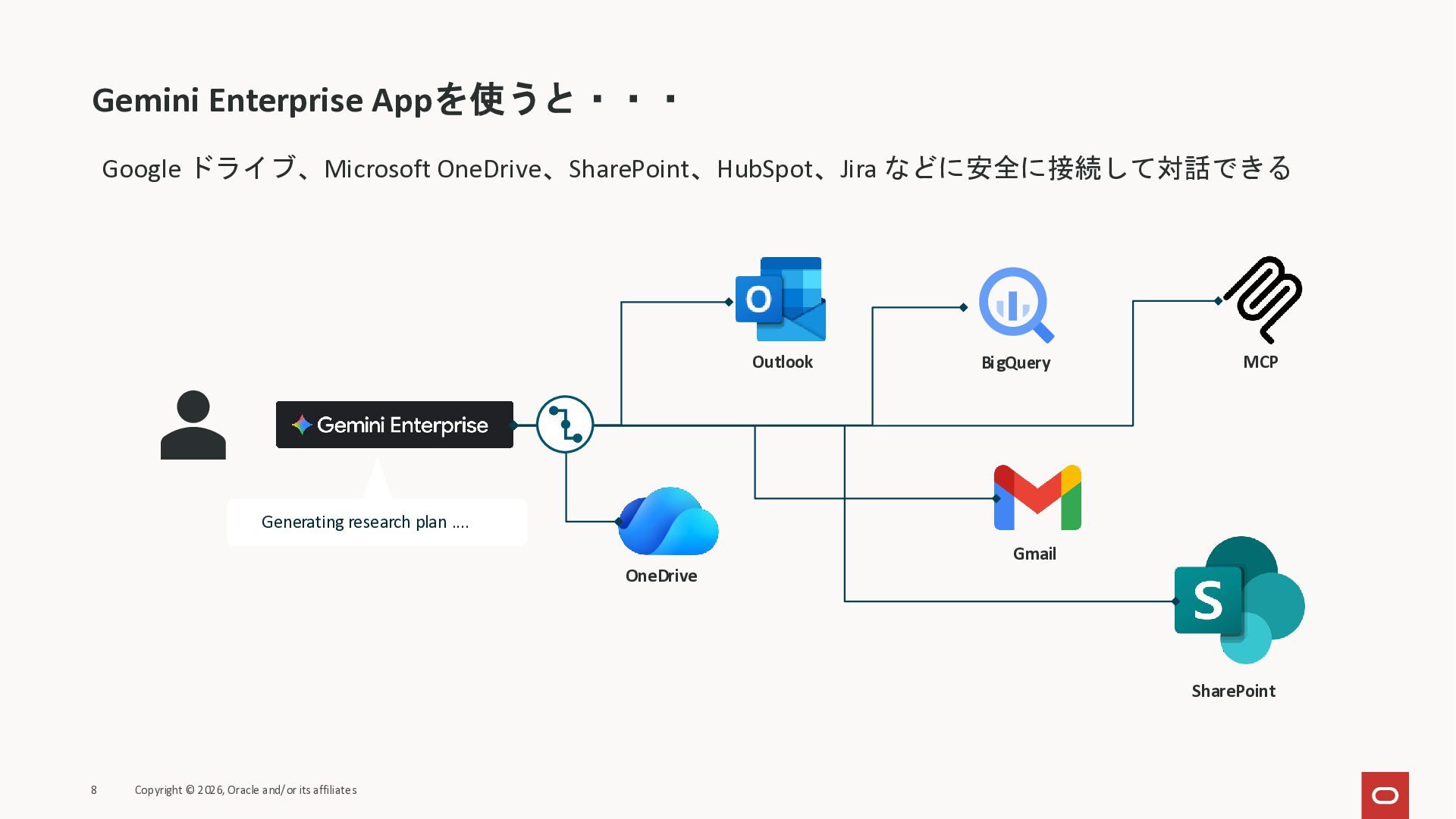Select the BigQuery magnifier icon

pos(1016,306)
